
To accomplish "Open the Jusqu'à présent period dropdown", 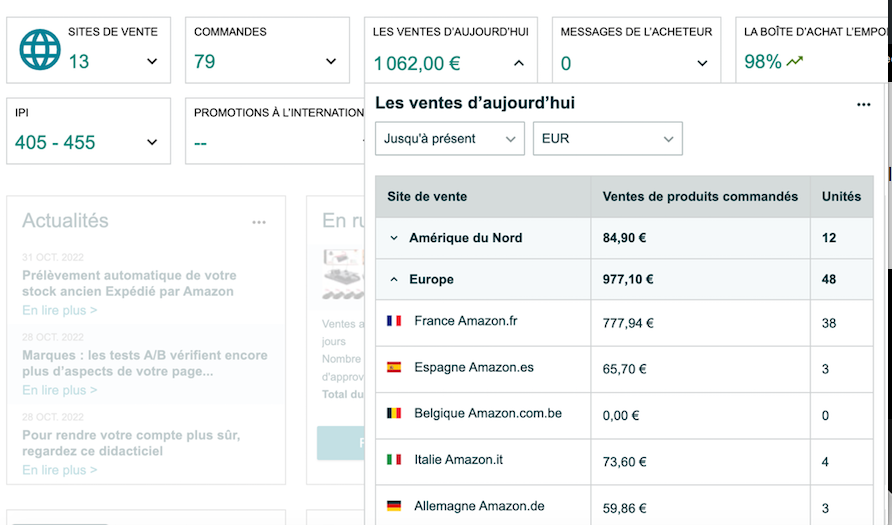I will tap(449, 138).
